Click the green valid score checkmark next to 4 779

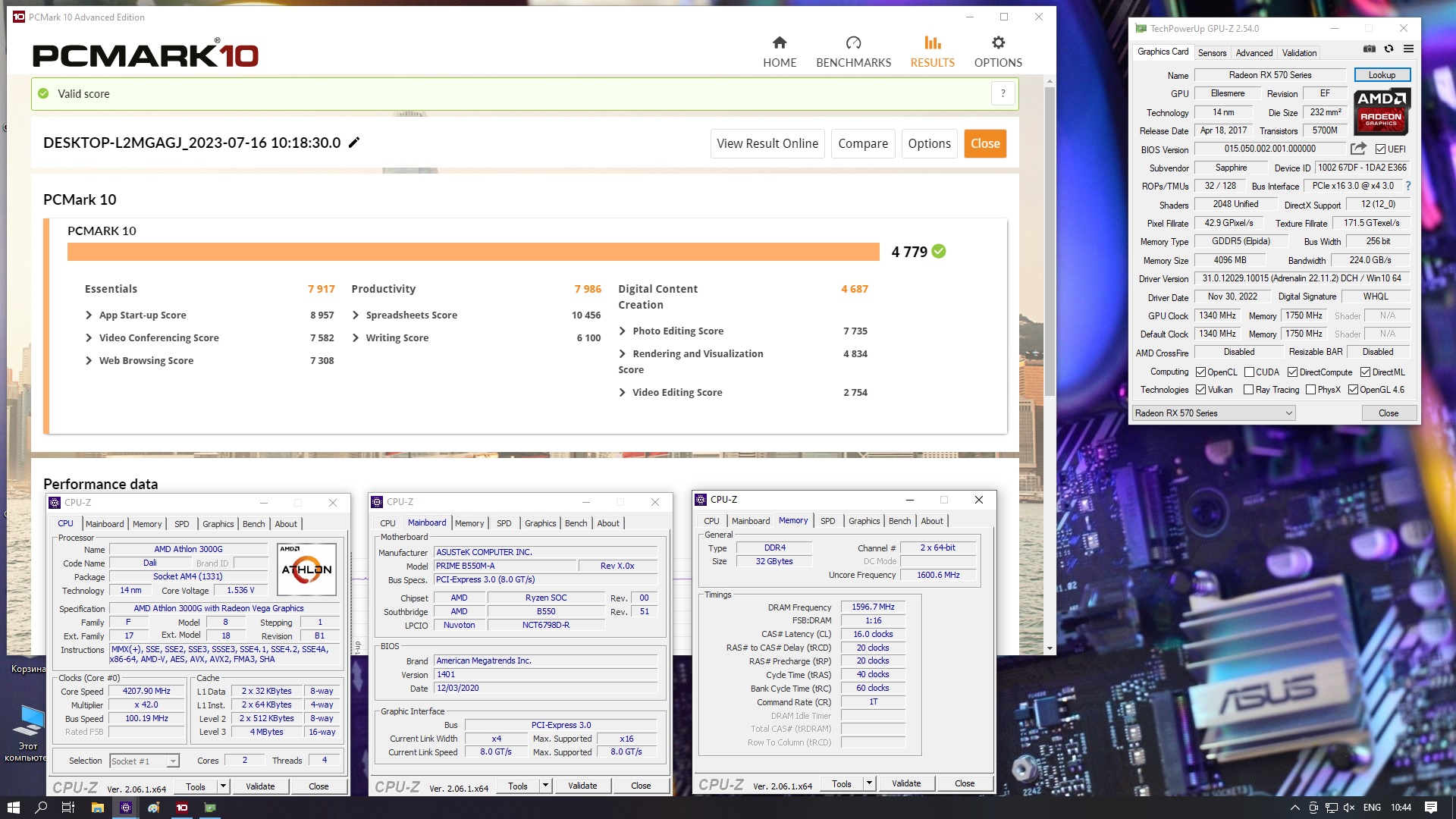tap(939, 251)
